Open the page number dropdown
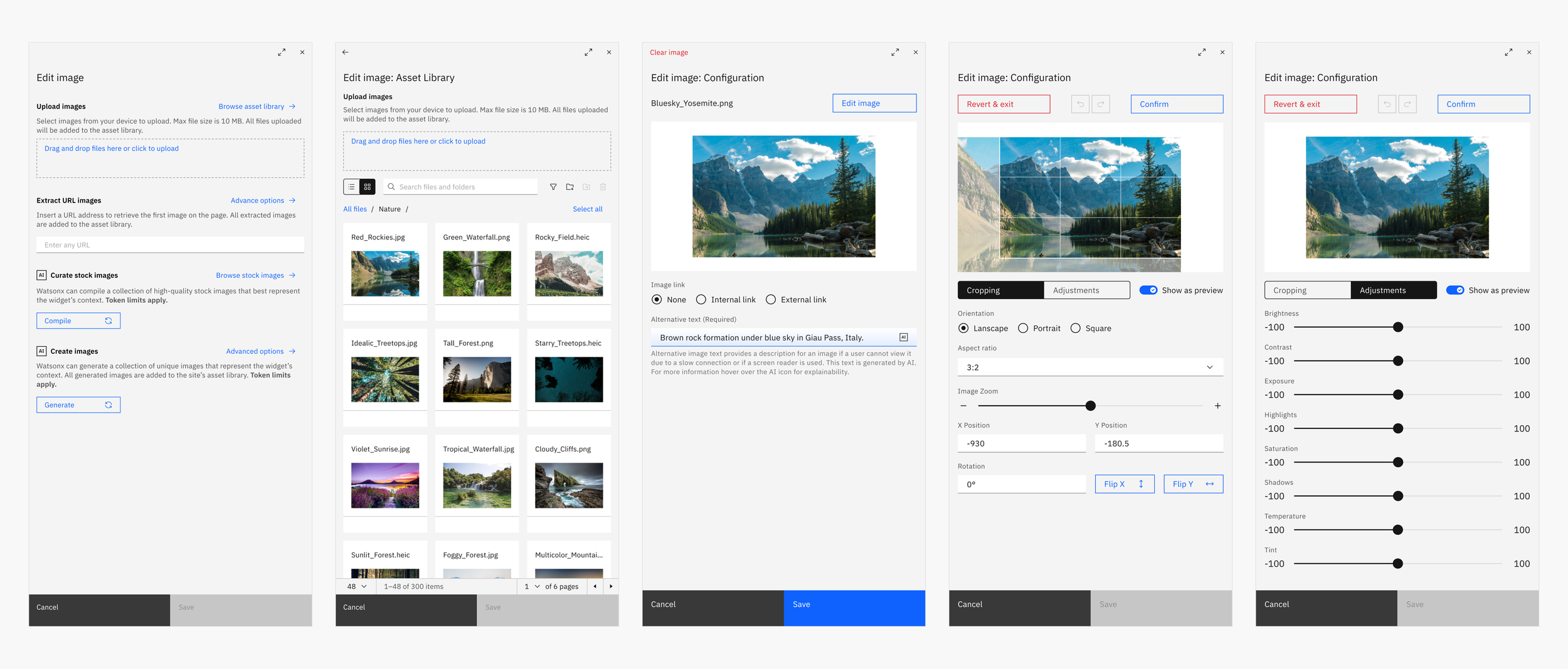This screenshot has height=669, width=1568. point(531,586)
